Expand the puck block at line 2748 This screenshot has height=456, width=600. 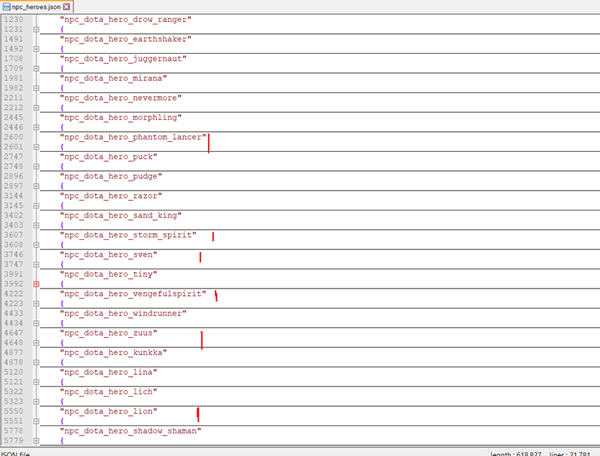pos(36,166)
